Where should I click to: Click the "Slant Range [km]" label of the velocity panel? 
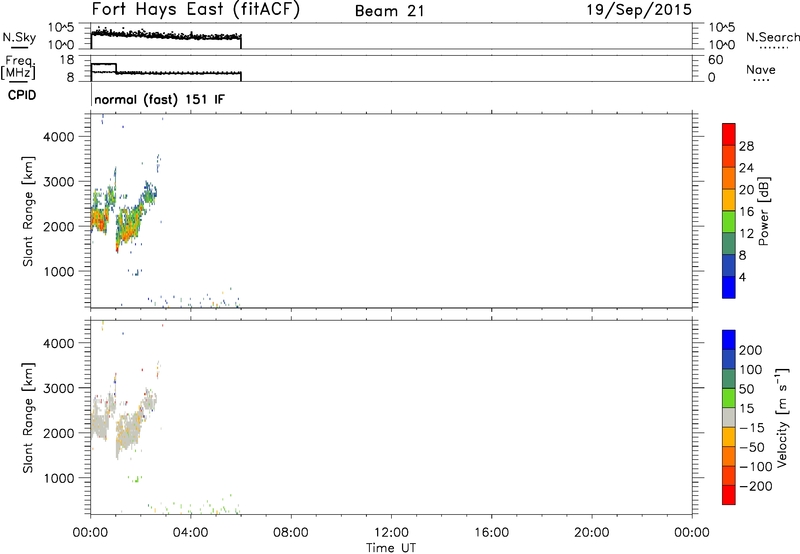[28, 418]
